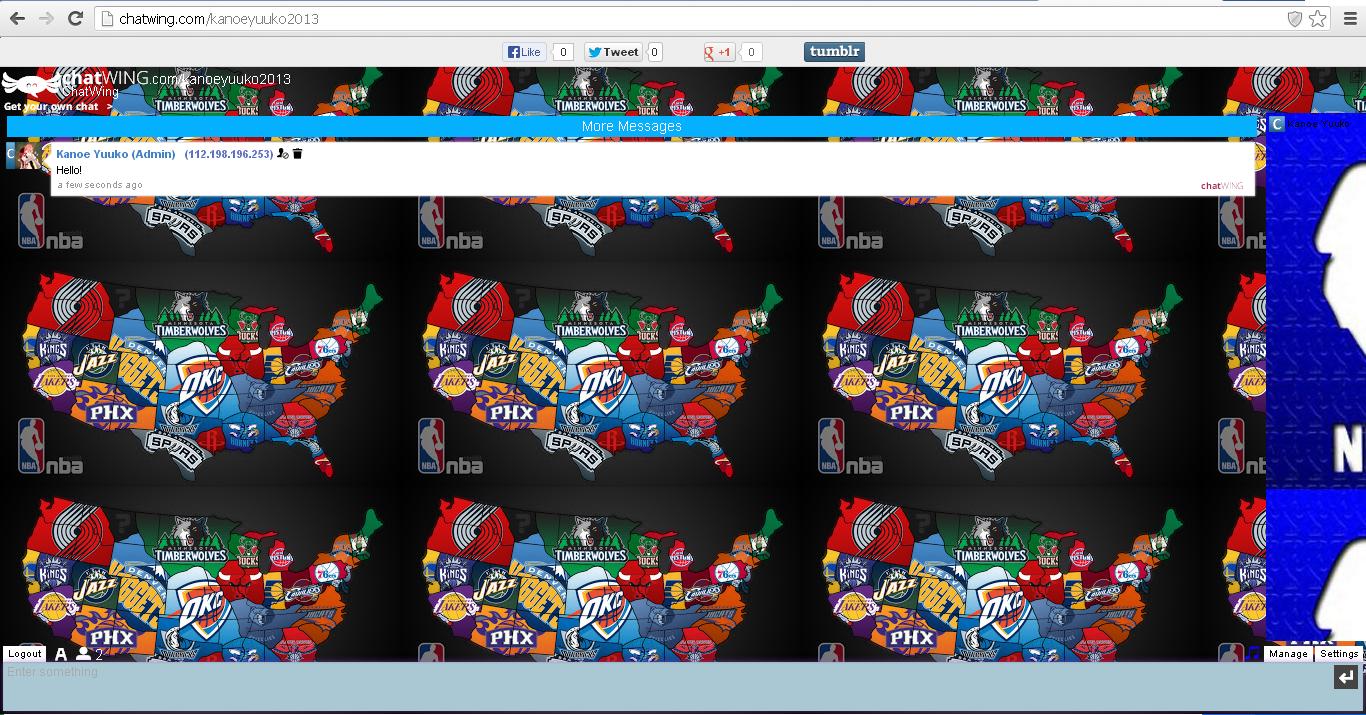Share the chat on Tumblr

click(x=834, y=52)
